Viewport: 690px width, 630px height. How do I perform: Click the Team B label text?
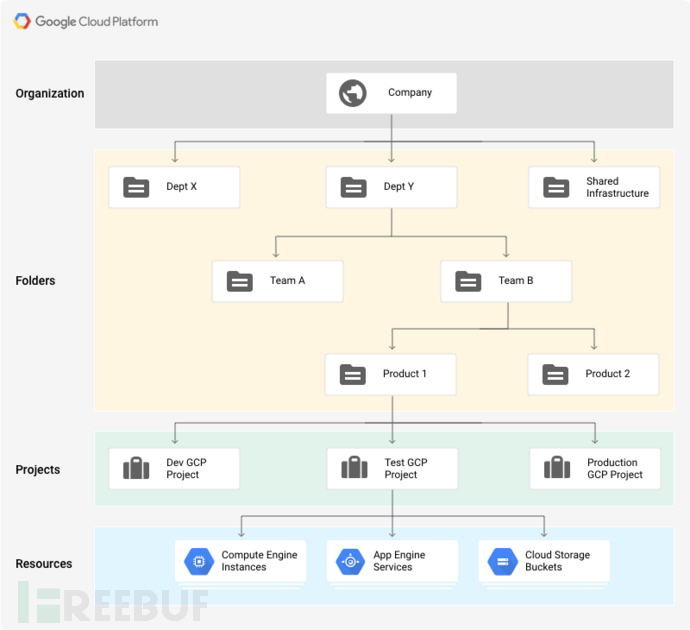[516, 280]
